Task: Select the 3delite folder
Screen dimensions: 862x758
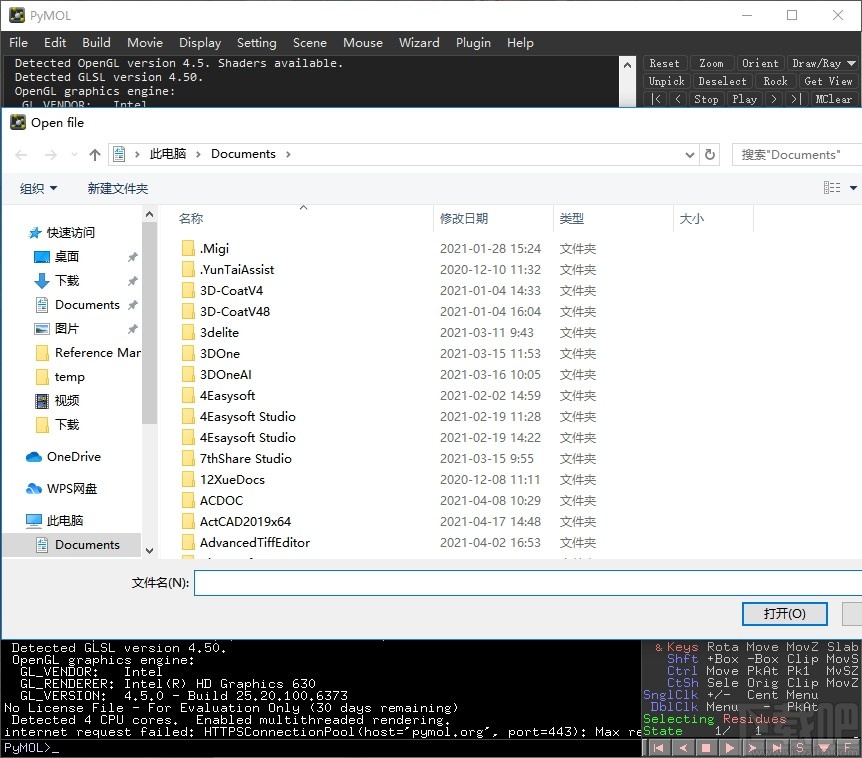Action: 219,333
